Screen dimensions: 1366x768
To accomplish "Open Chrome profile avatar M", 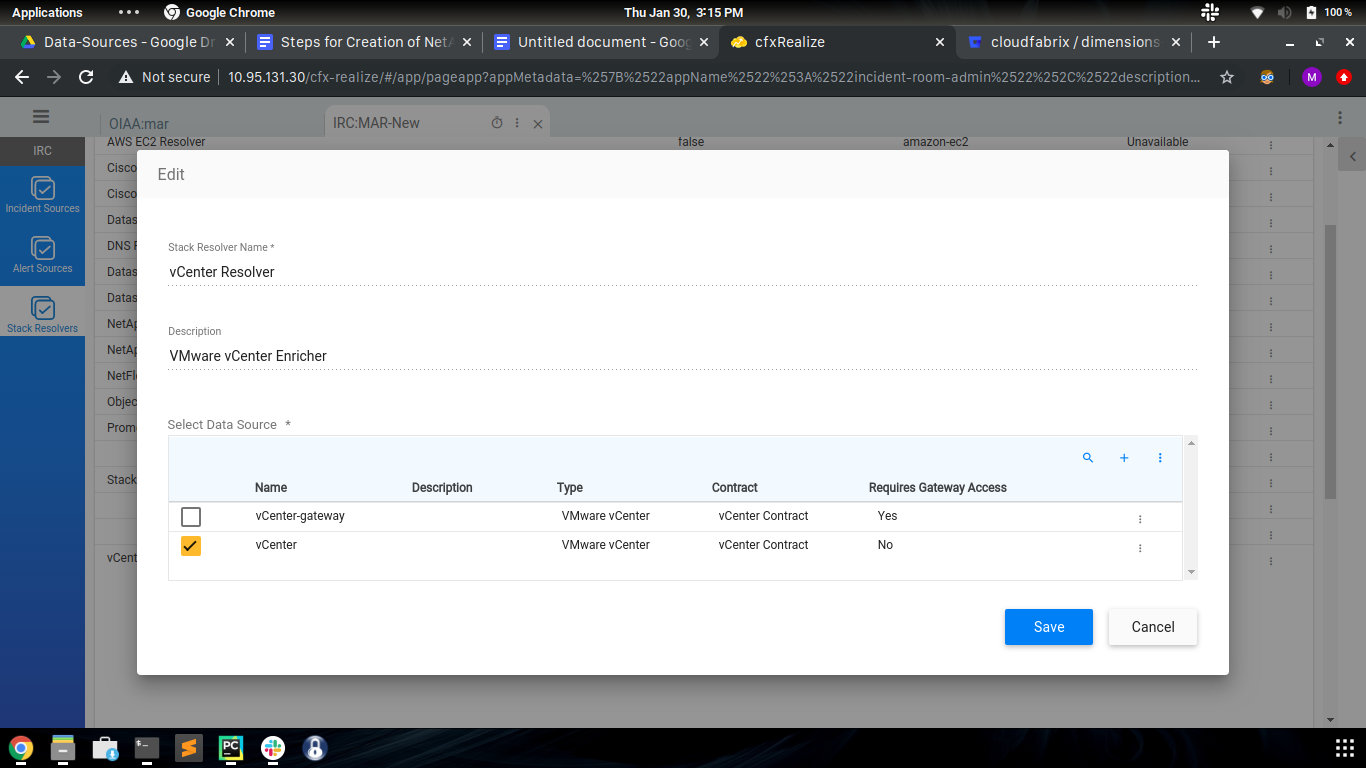I will point(1312,77).
